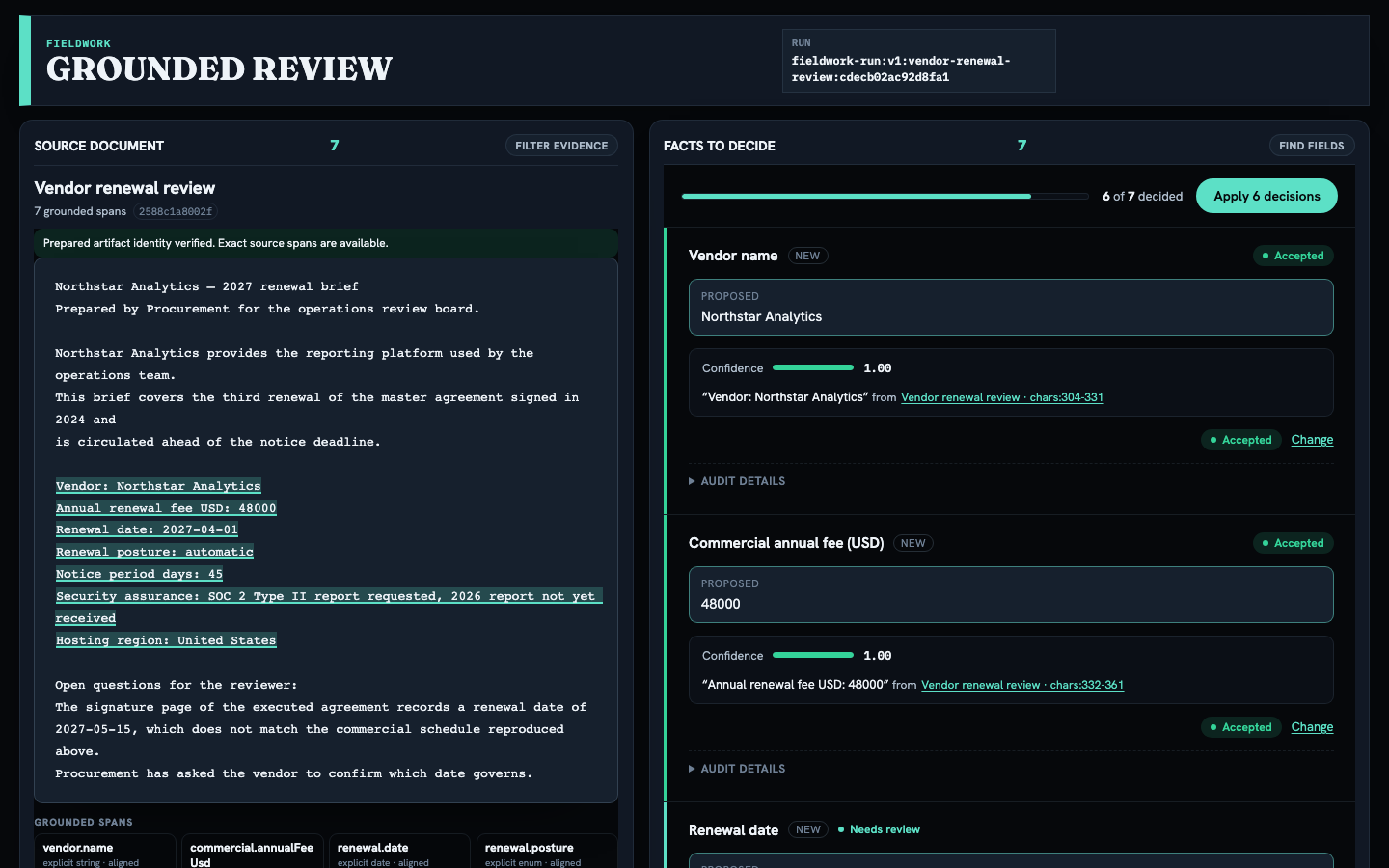1389x868 pixels.
Task: Click highlighted span 'Renewal date: 2027-04-01'
Action: (147, 529)
